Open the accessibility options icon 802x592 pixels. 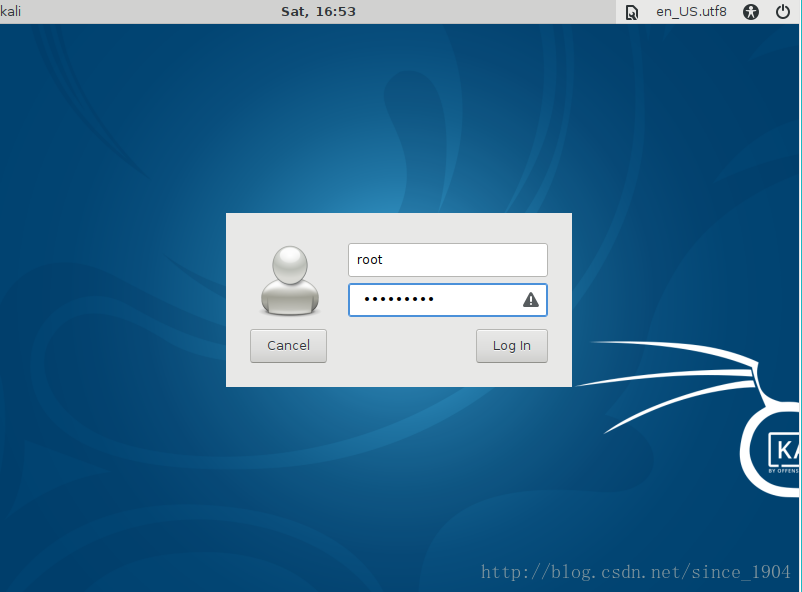click(750, 11)
